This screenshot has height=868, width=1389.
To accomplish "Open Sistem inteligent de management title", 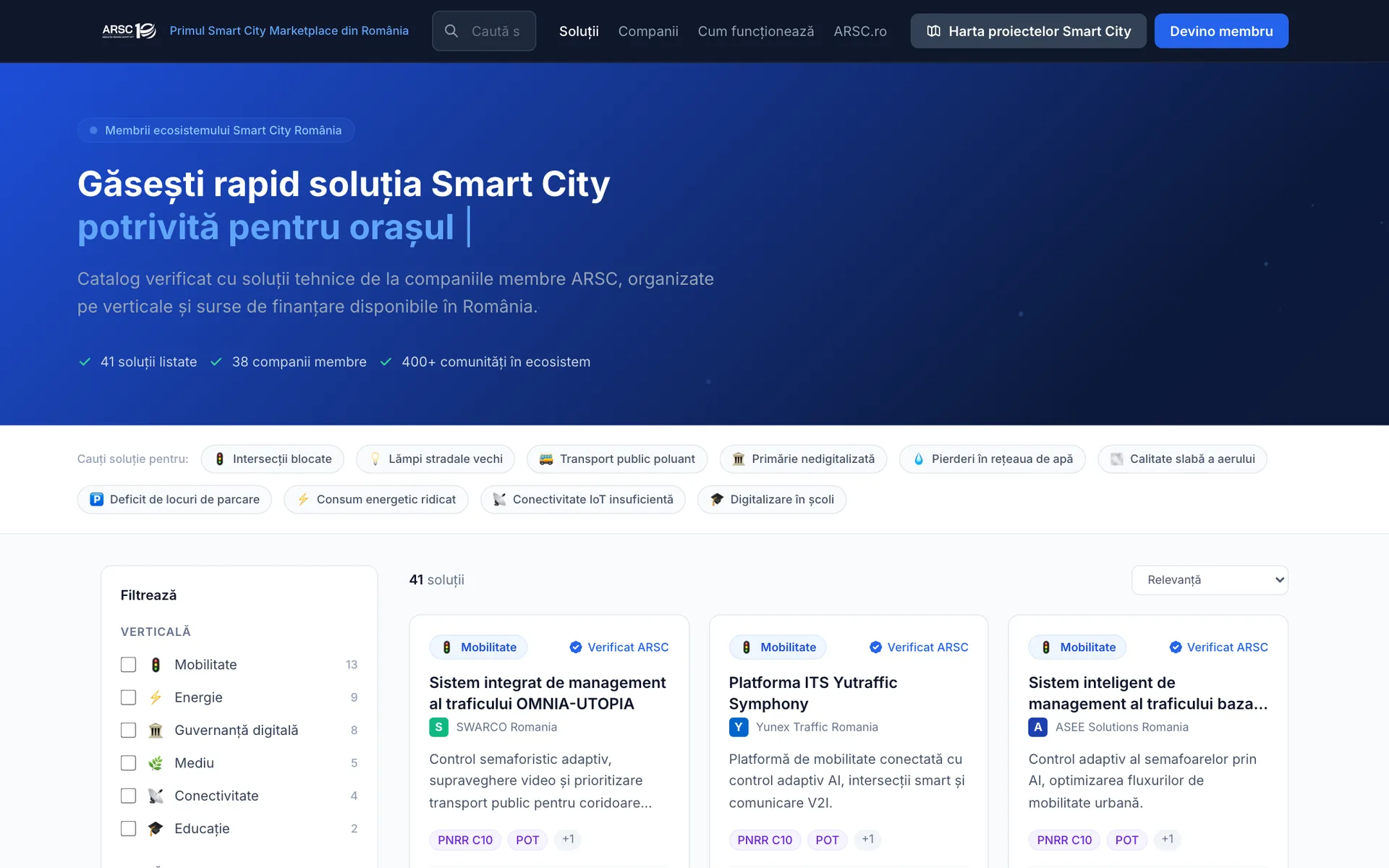I will 1147,693.
